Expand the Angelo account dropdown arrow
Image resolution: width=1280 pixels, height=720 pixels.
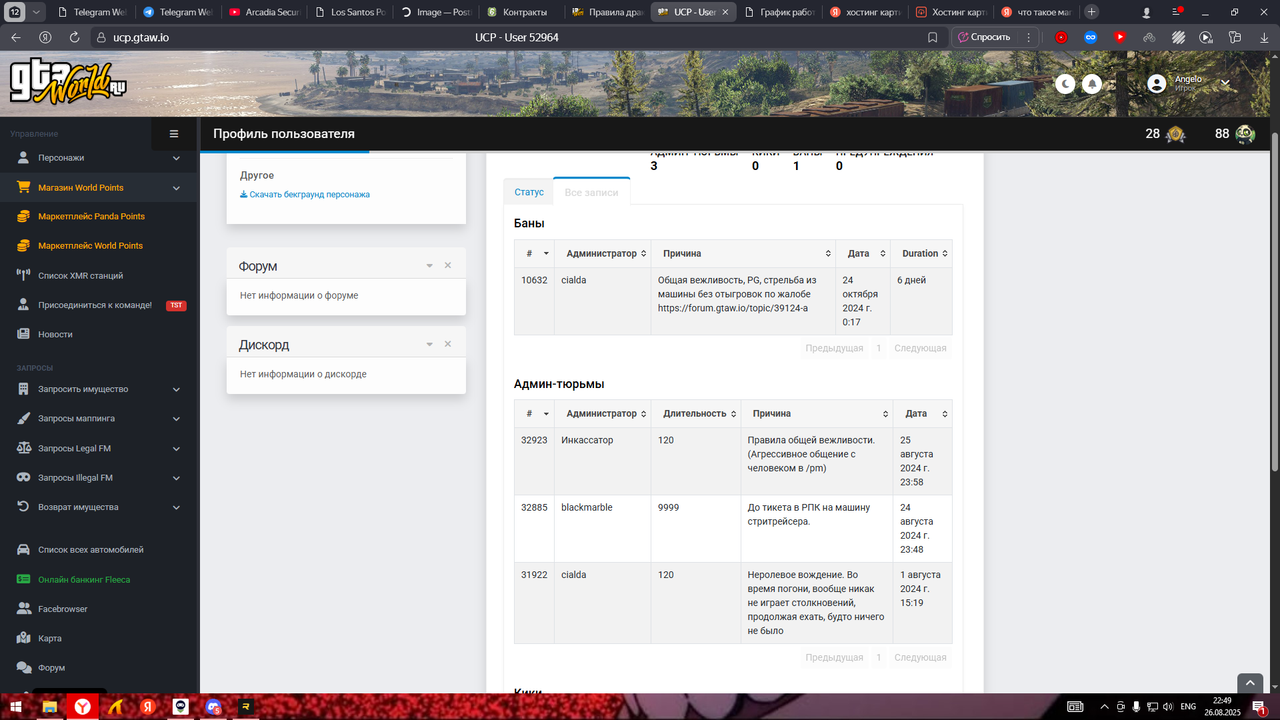click(1225, 83)
